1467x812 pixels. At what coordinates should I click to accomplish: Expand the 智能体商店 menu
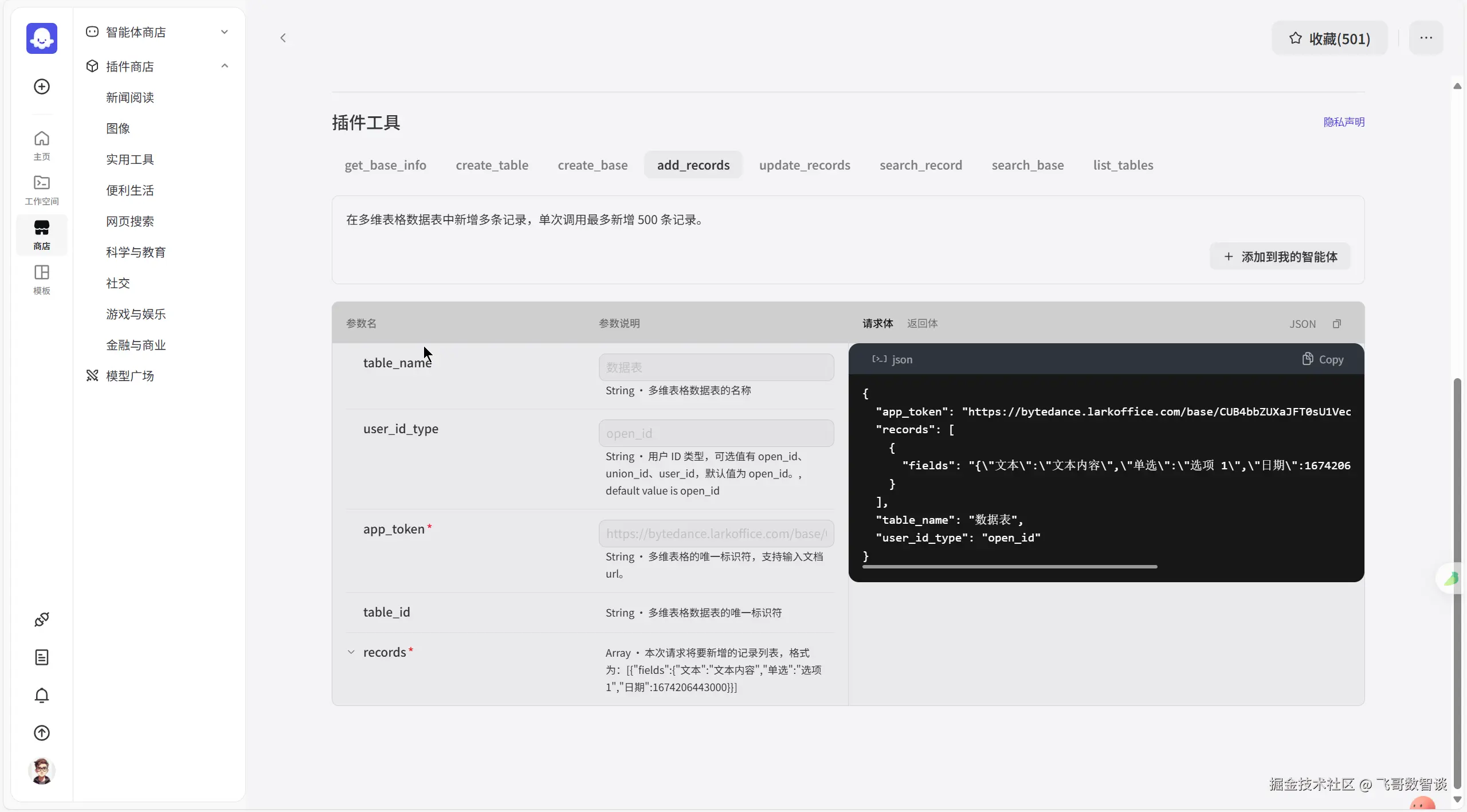coord(224,32)
